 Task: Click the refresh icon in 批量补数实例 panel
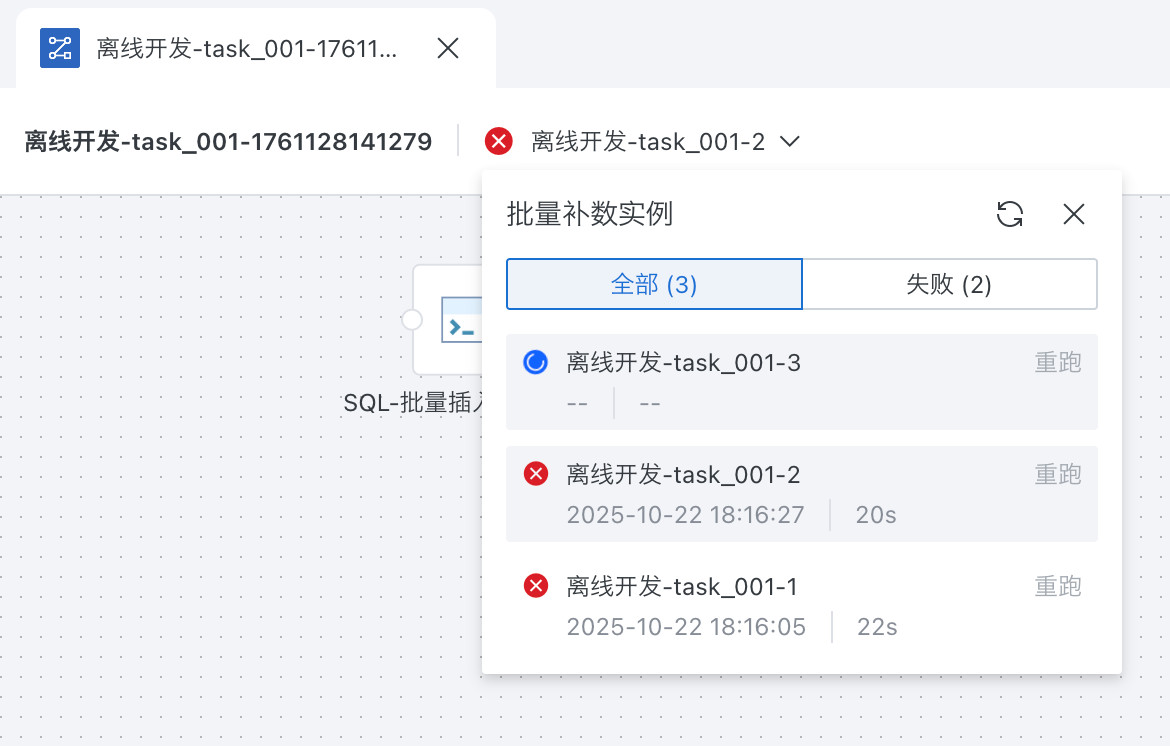click(1010, 214)
